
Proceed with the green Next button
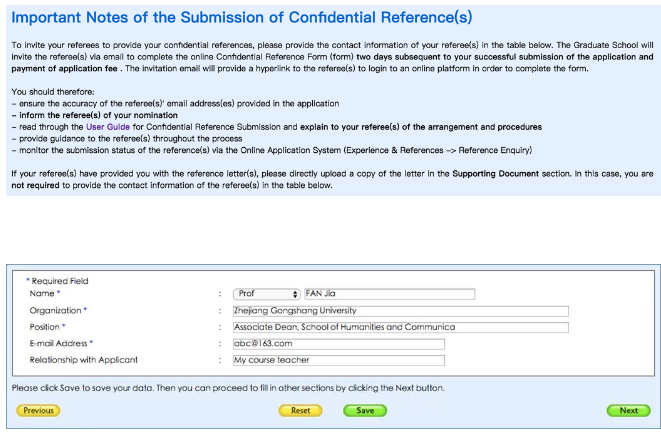click(628, 410)
